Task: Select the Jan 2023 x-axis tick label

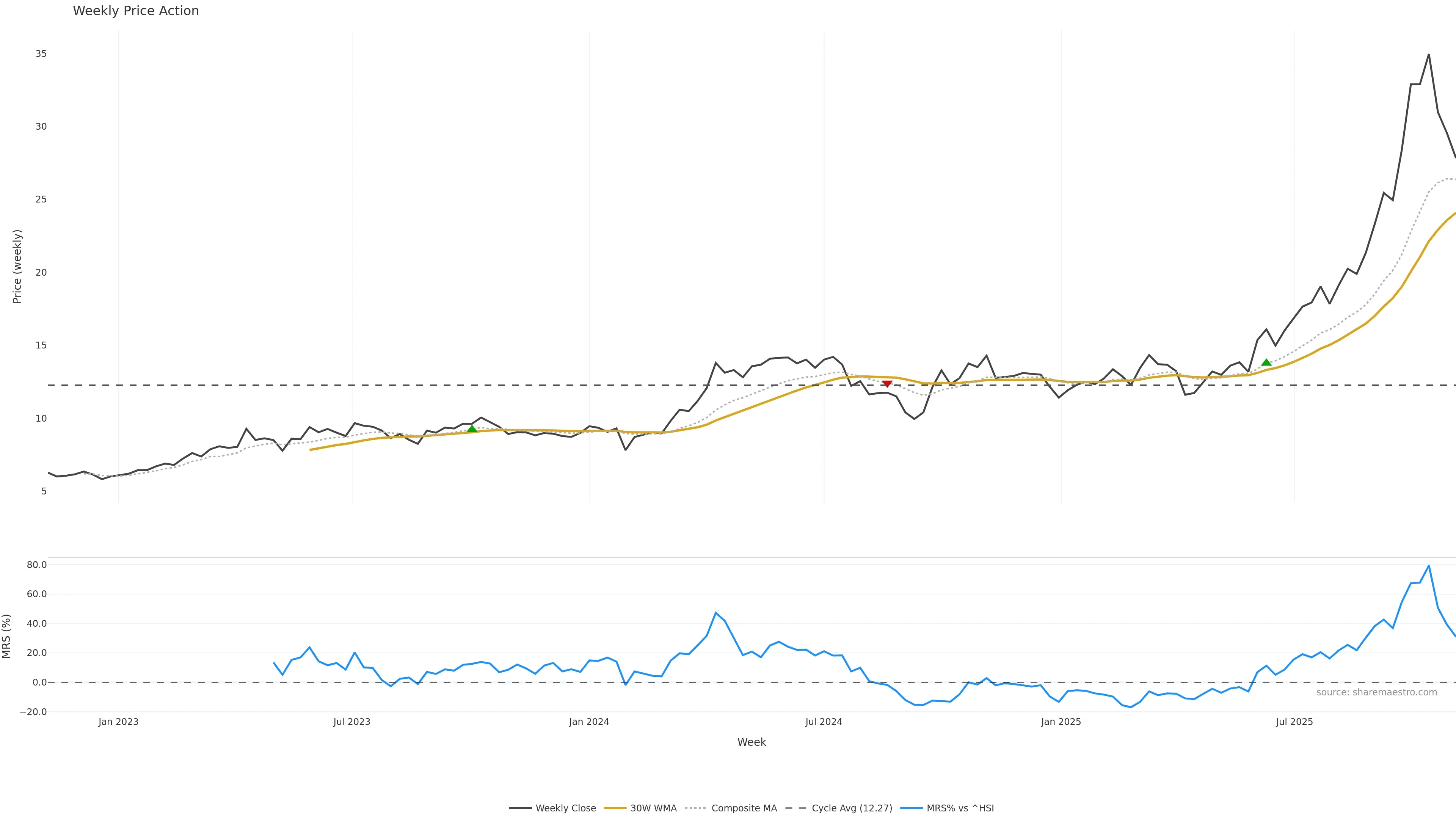Action: tap(118, 722)
